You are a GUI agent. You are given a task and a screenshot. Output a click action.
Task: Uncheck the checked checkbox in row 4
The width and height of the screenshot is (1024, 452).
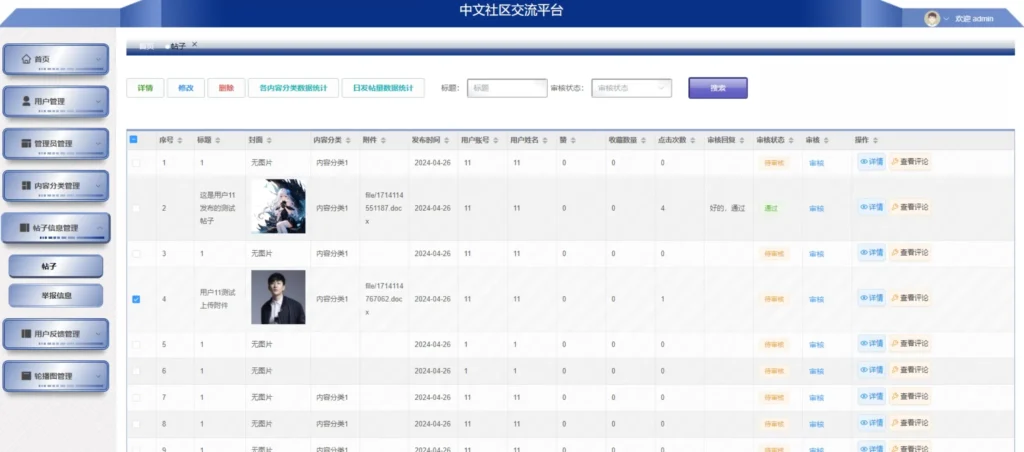[x=136, y=299]
